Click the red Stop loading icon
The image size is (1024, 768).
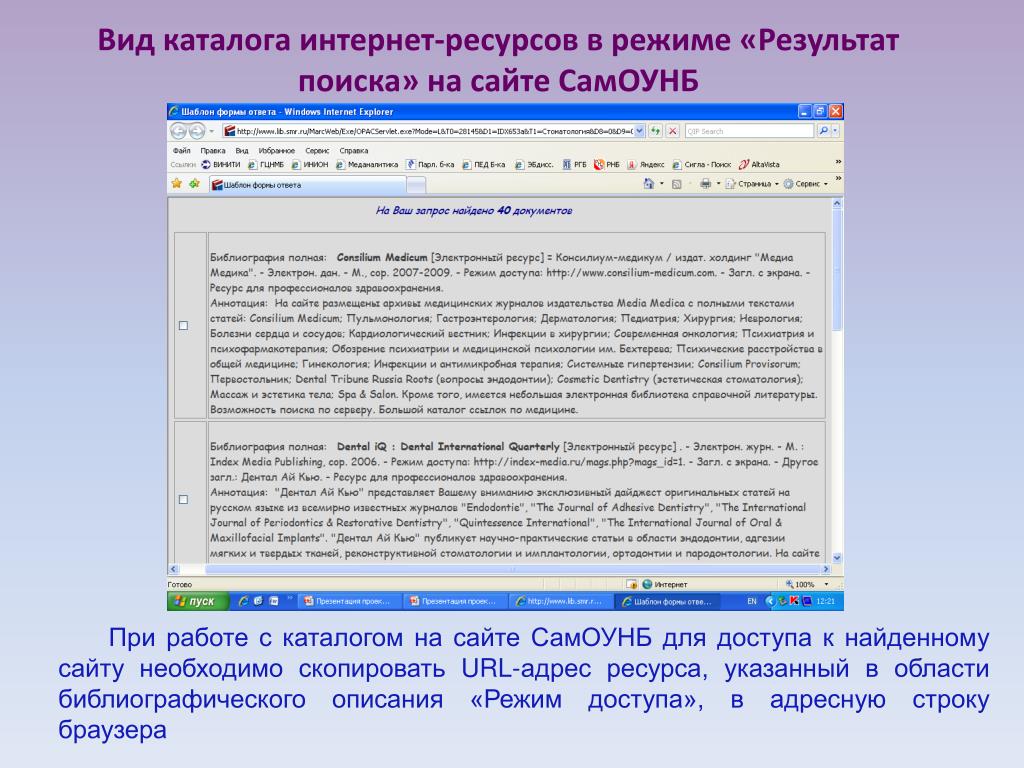click(673, 131)
